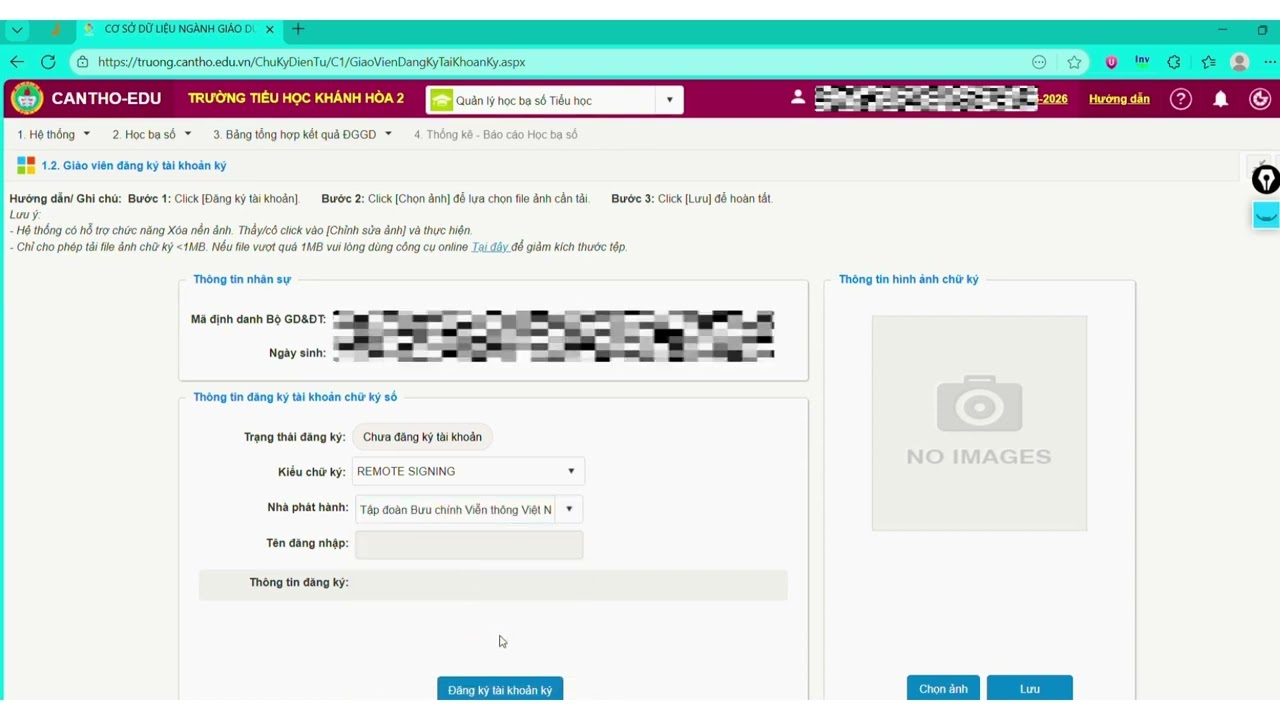Click the user account person icon
Screen dimensions: 1280x720
coord(798,98)
